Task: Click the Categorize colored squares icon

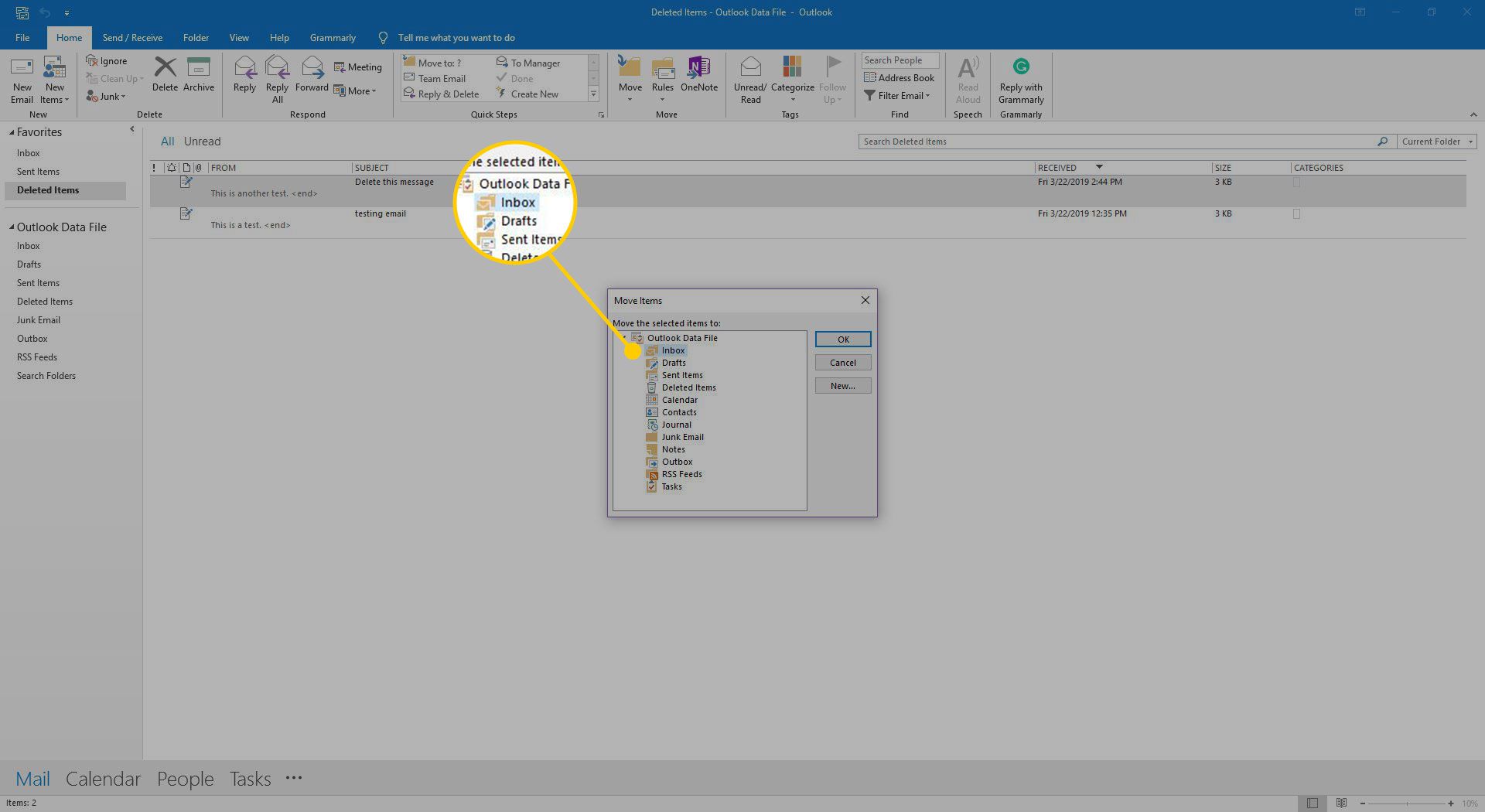Action: [792, 67]
